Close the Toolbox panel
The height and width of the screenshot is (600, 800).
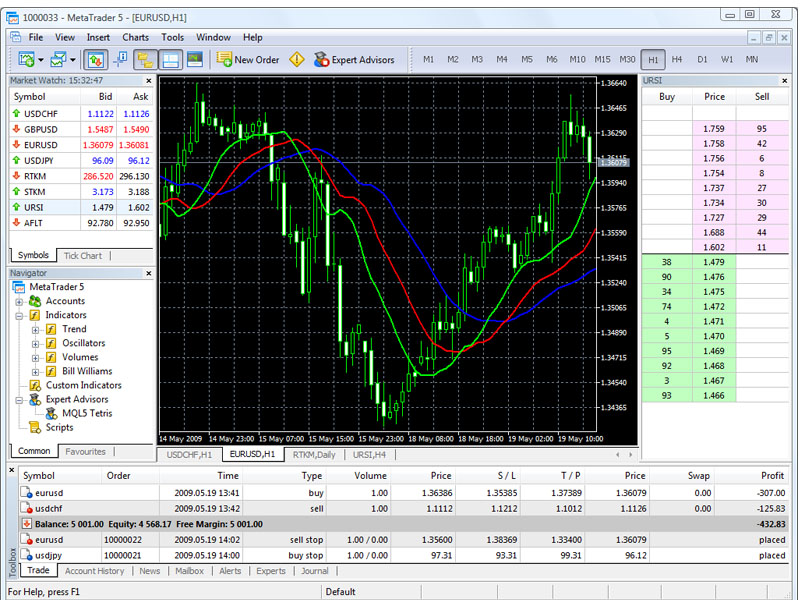(x=12, y=470)
